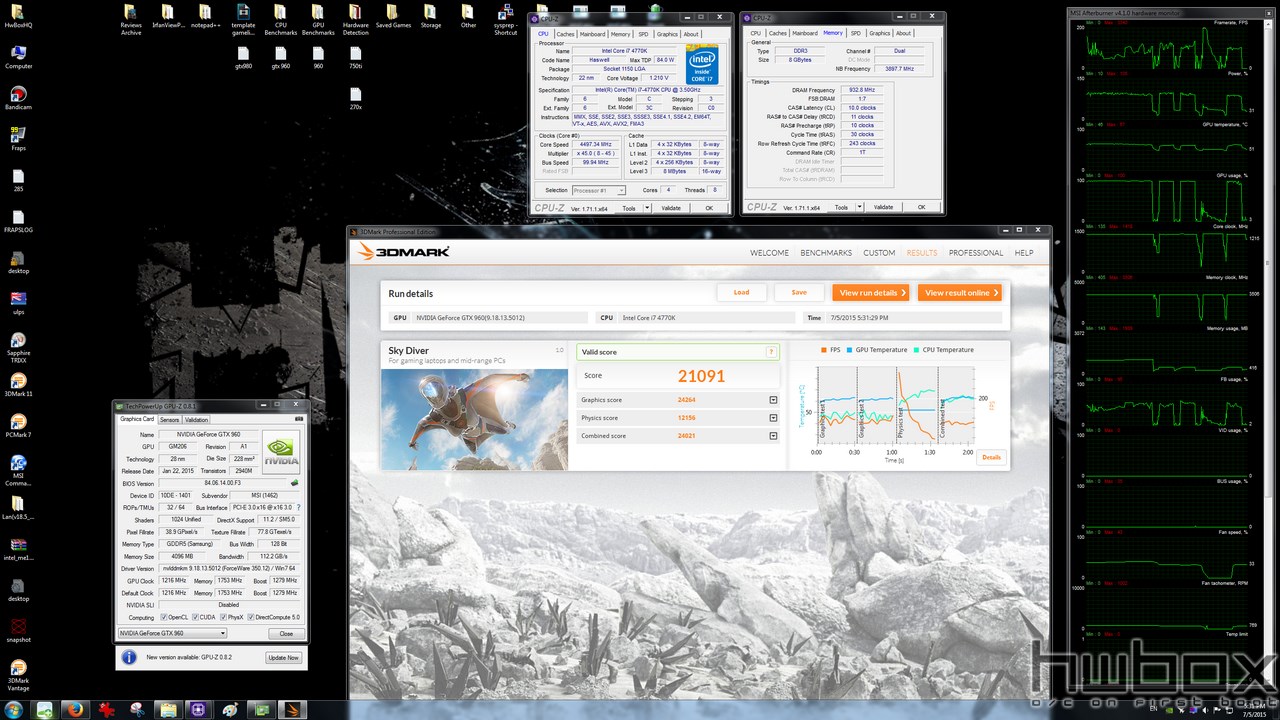Screen dimensions: 1280x720
Task: Select the FRAPSLOG file on the desktop
Action: [x=18, y=221]
